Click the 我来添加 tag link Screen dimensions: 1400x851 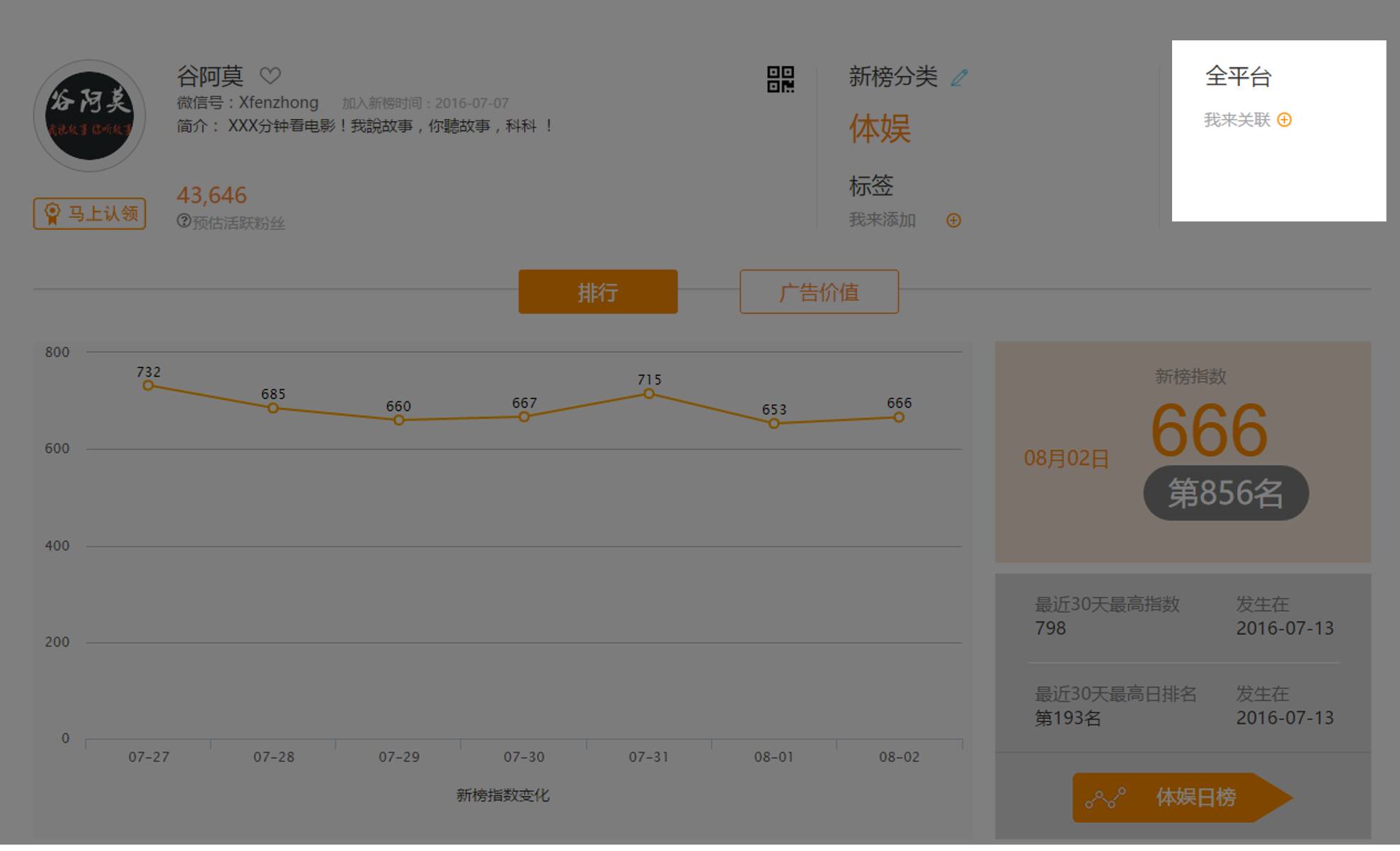[882, 220]
